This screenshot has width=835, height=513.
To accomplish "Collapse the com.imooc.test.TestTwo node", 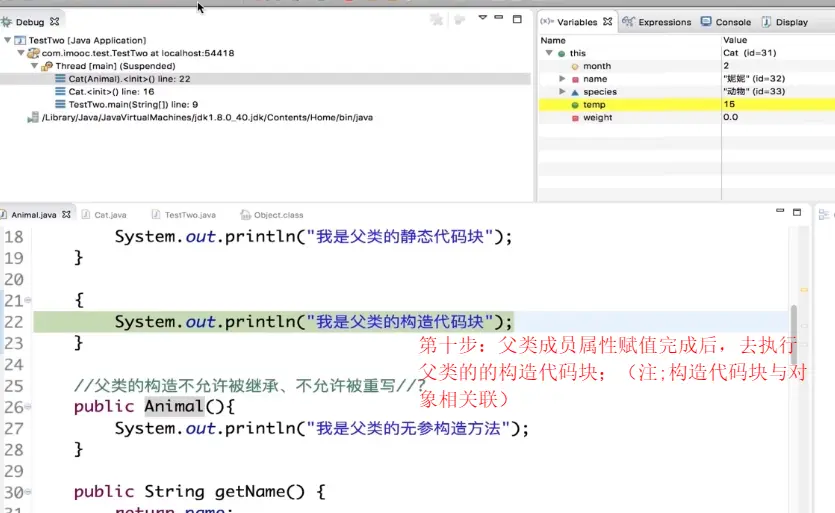I will (21, 53).
